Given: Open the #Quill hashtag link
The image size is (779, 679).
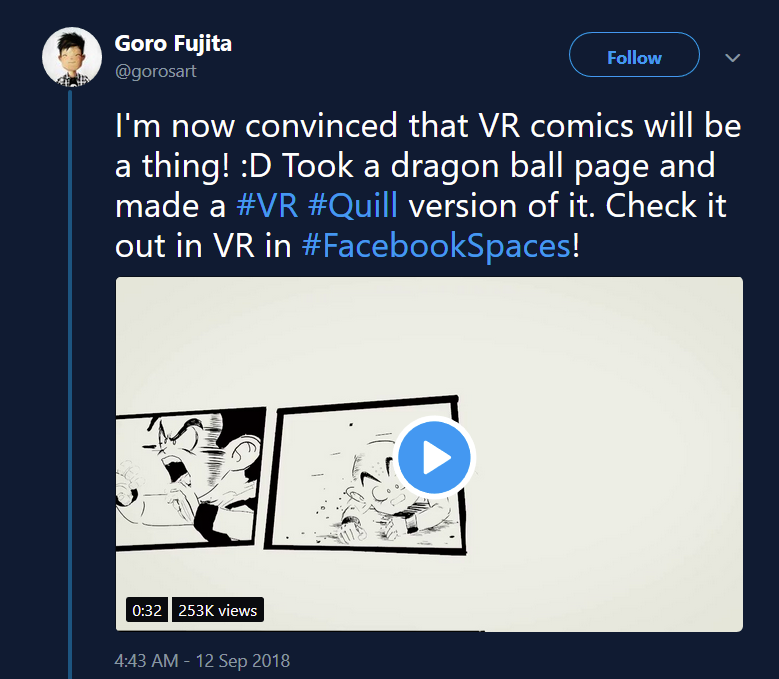Looking at the screenshot, I should (x=351, y=206).
